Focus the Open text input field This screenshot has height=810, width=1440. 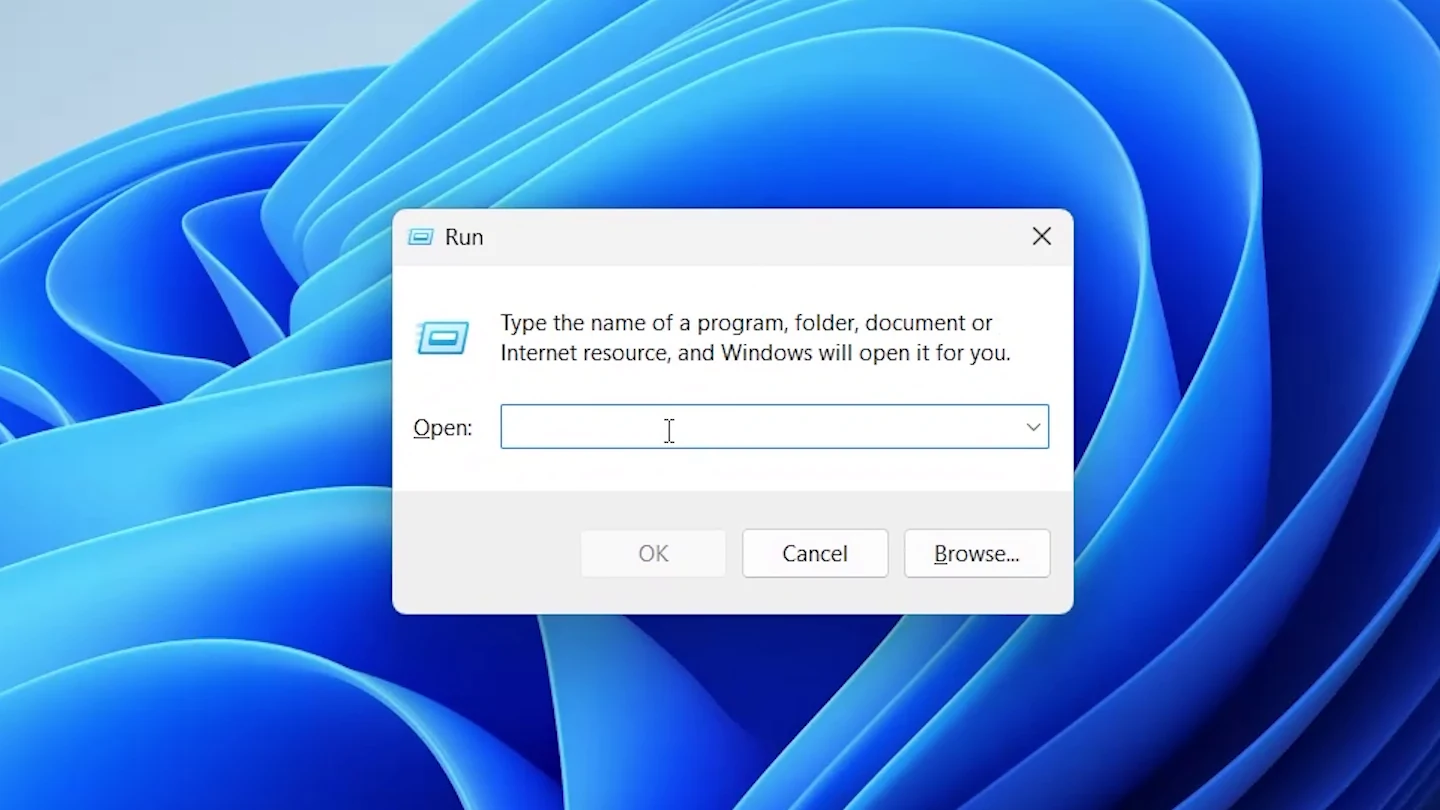[774, 427]
